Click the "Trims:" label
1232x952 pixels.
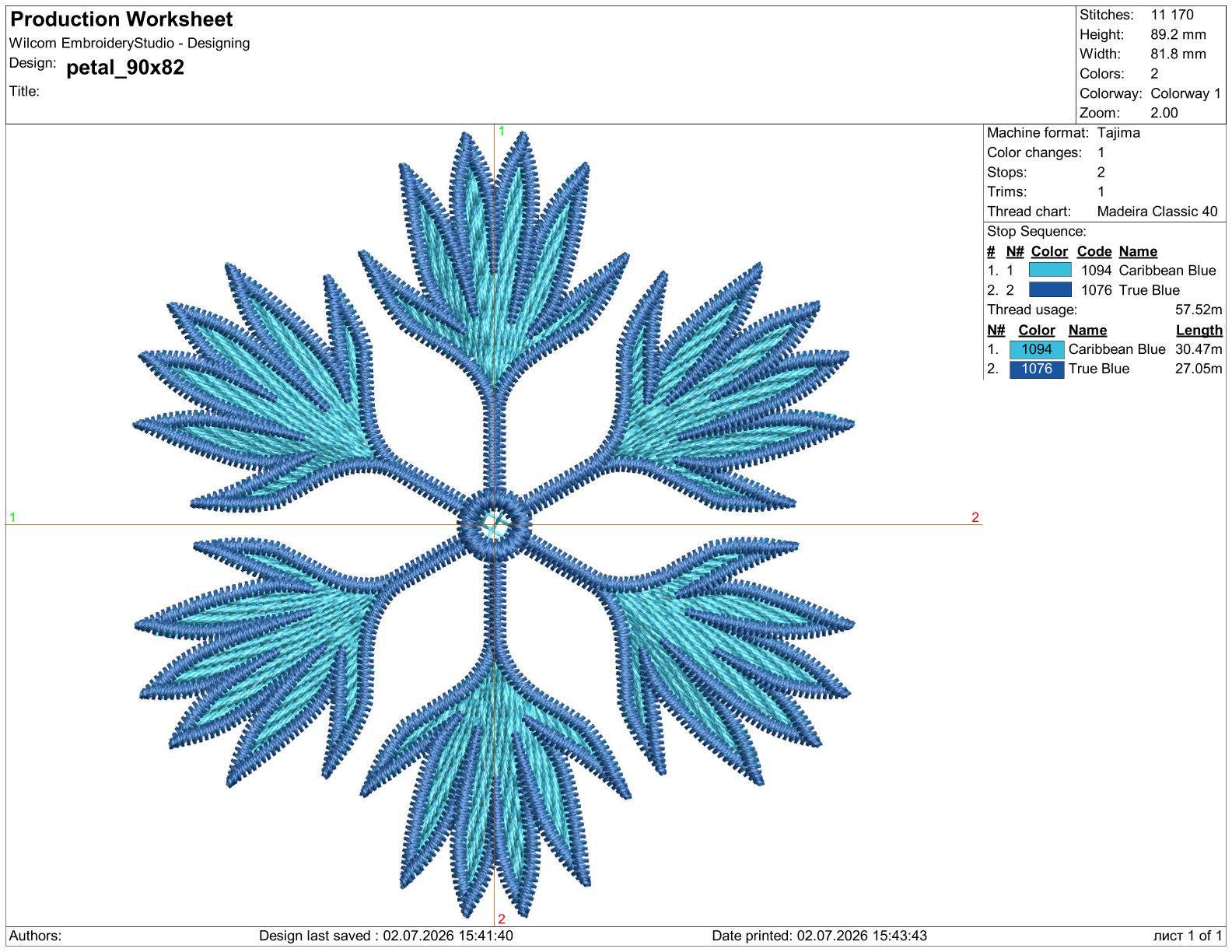tap(1006, 191)
